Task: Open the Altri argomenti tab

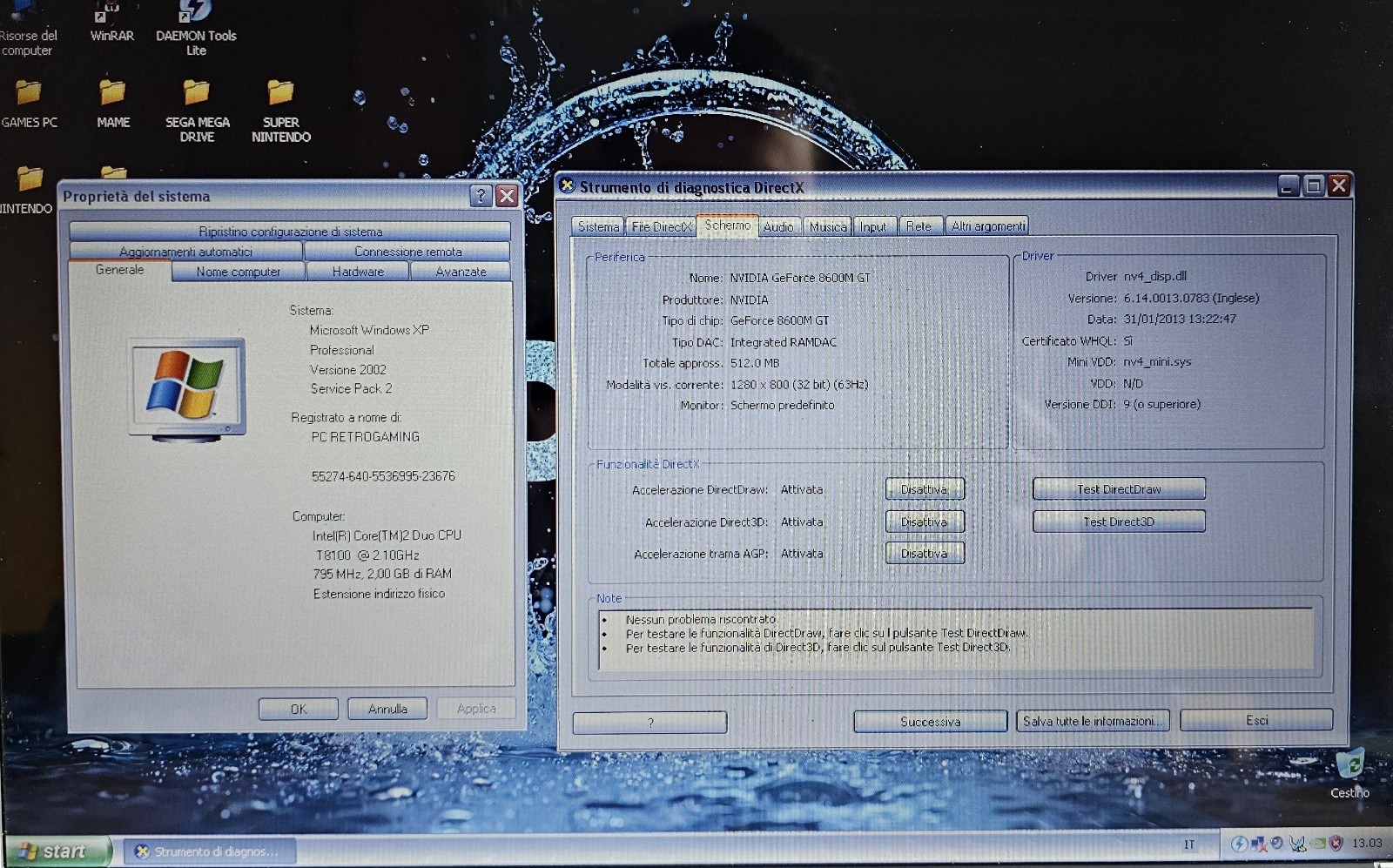Action: click(987, 226)
